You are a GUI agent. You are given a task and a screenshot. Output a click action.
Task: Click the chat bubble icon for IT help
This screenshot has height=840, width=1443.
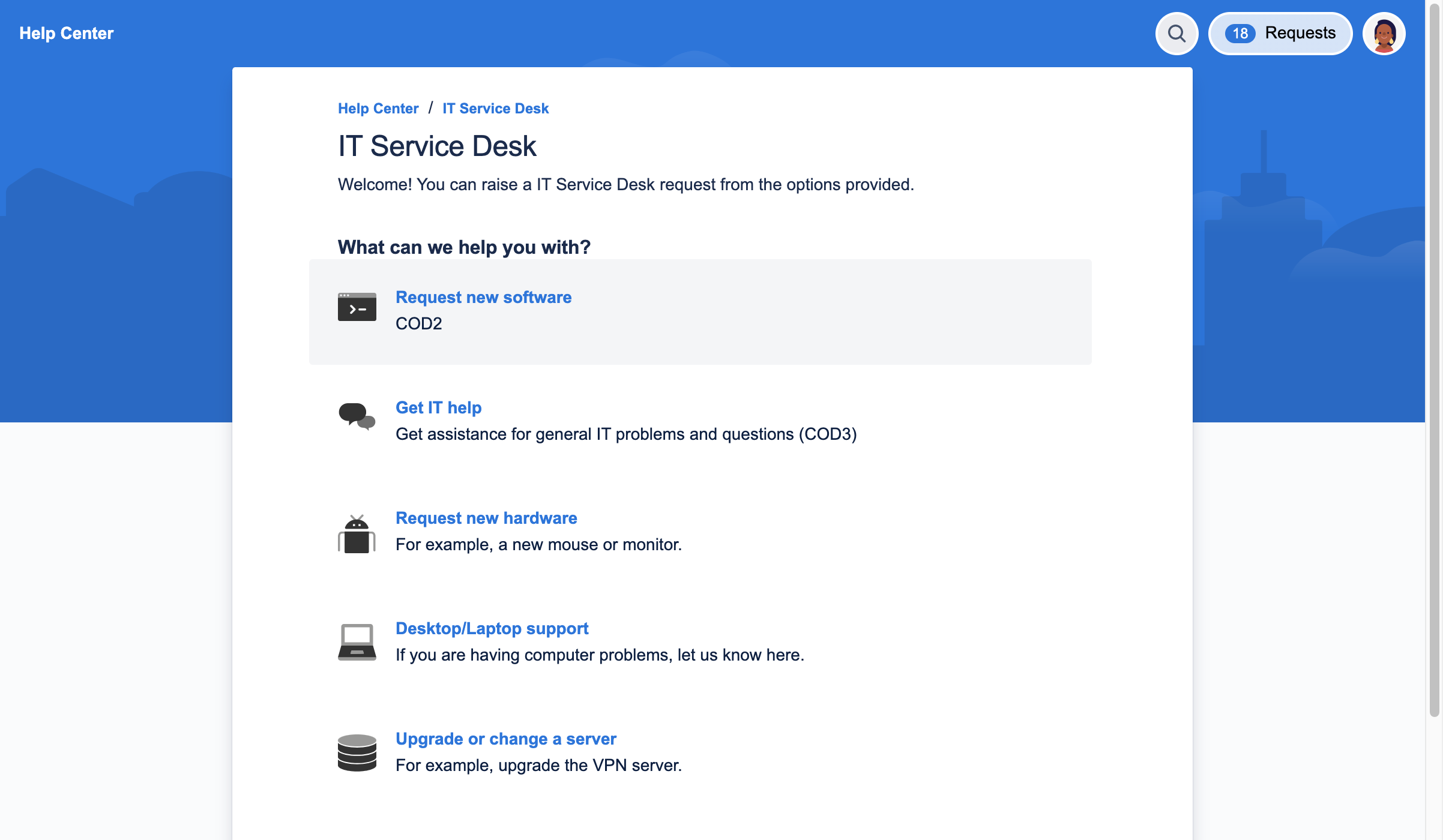point(357,417)
